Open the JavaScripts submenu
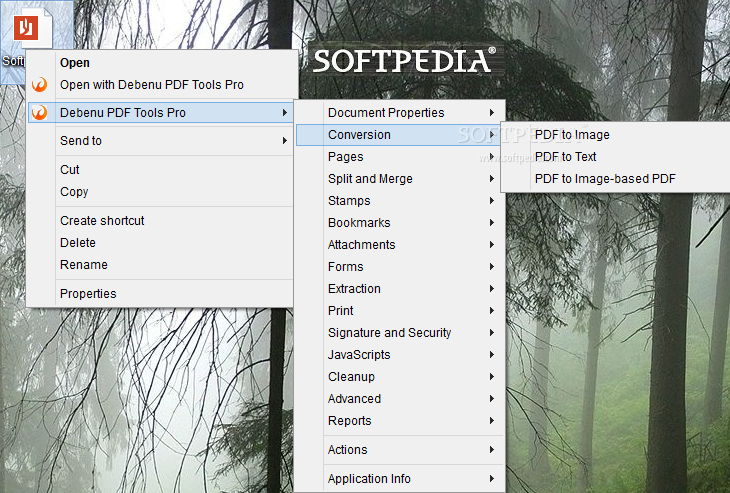The width and height of the screenshot is (730, 493). (x=400, y=355)
